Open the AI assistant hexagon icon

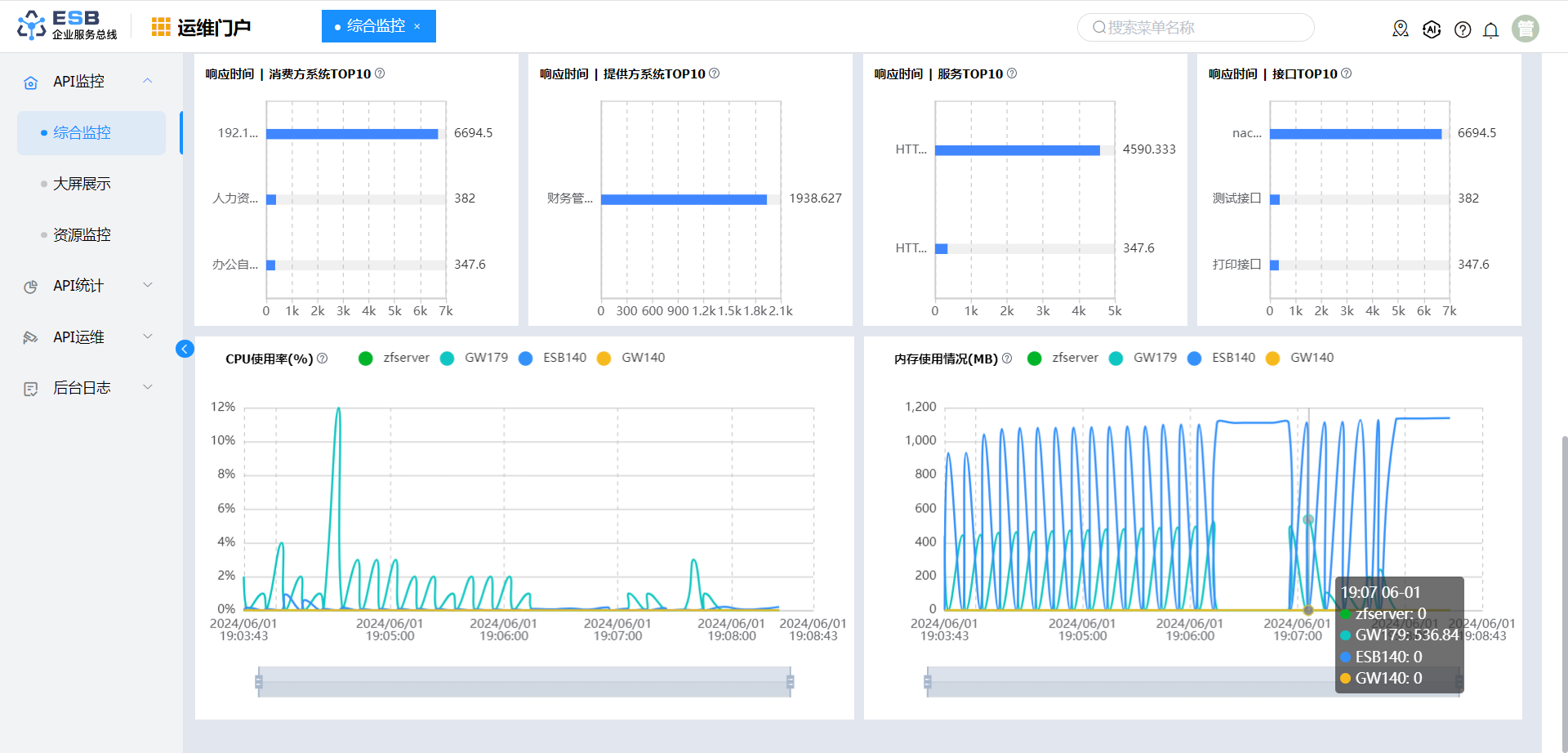click(1432, 29)
